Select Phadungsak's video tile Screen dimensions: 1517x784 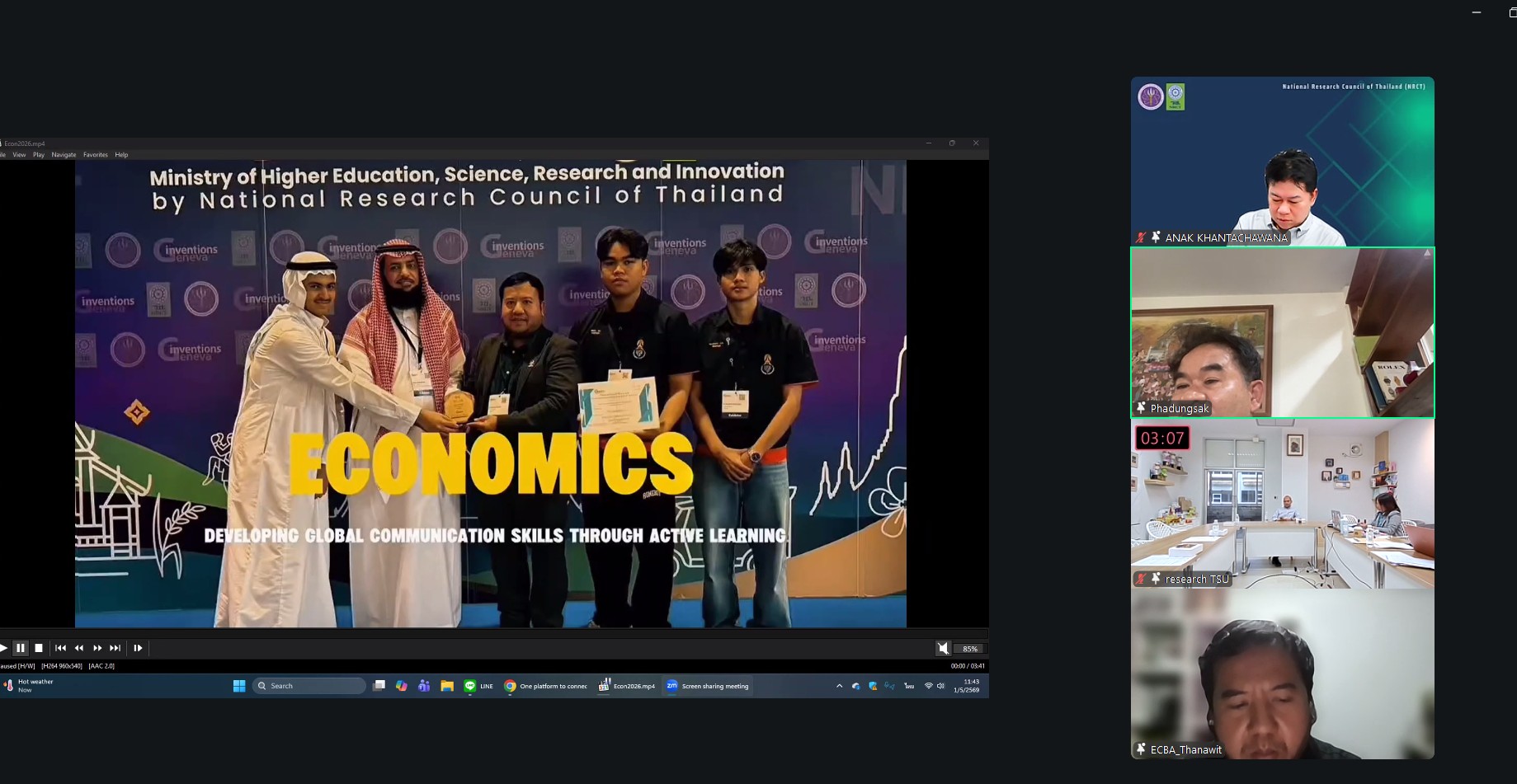point(1283,333)
